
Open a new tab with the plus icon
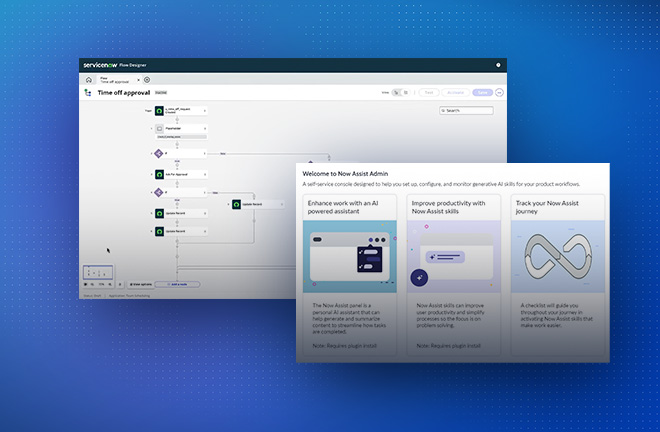pyautogui.click(x=147, y=80)
